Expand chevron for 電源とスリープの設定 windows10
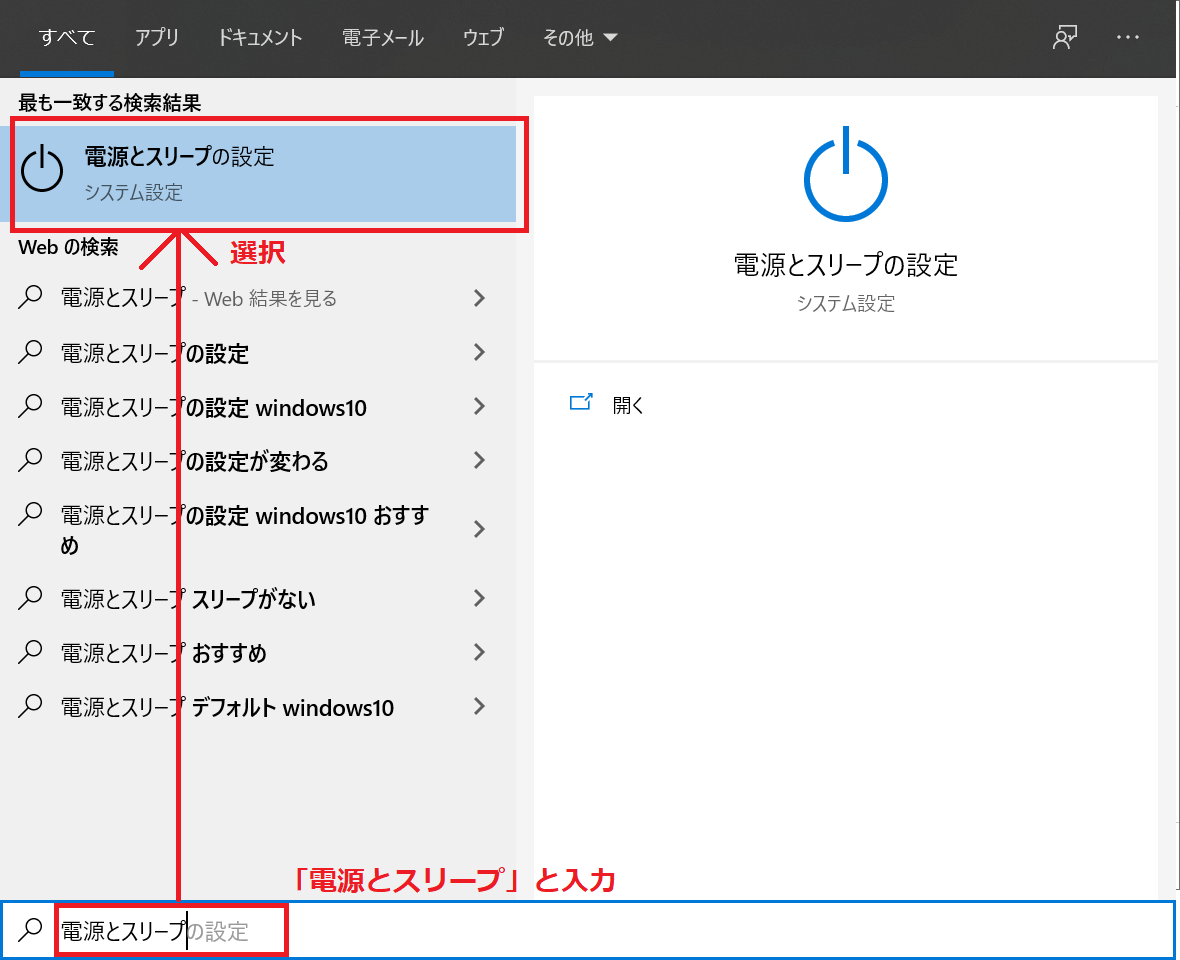This screenshot has height=960, width=1180. tap(479, 406)
